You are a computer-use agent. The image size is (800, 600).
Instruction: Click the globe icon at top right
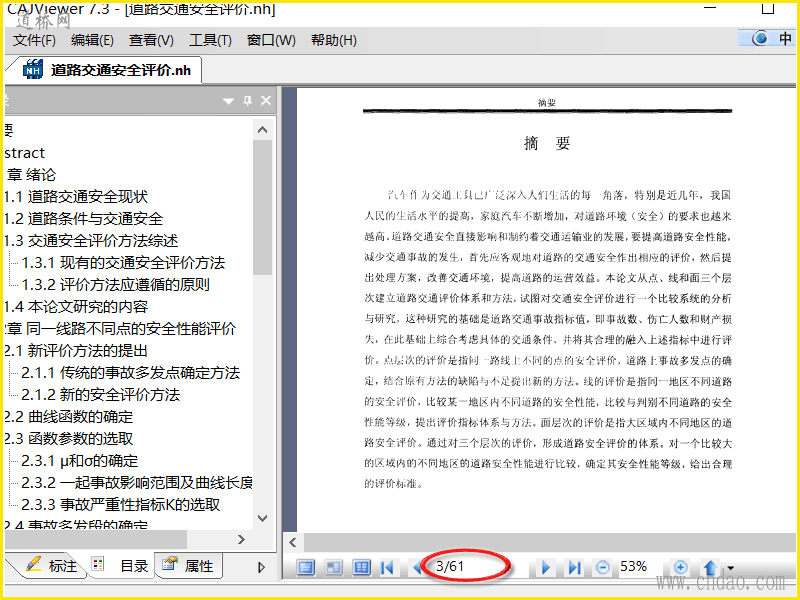point(760,38)
